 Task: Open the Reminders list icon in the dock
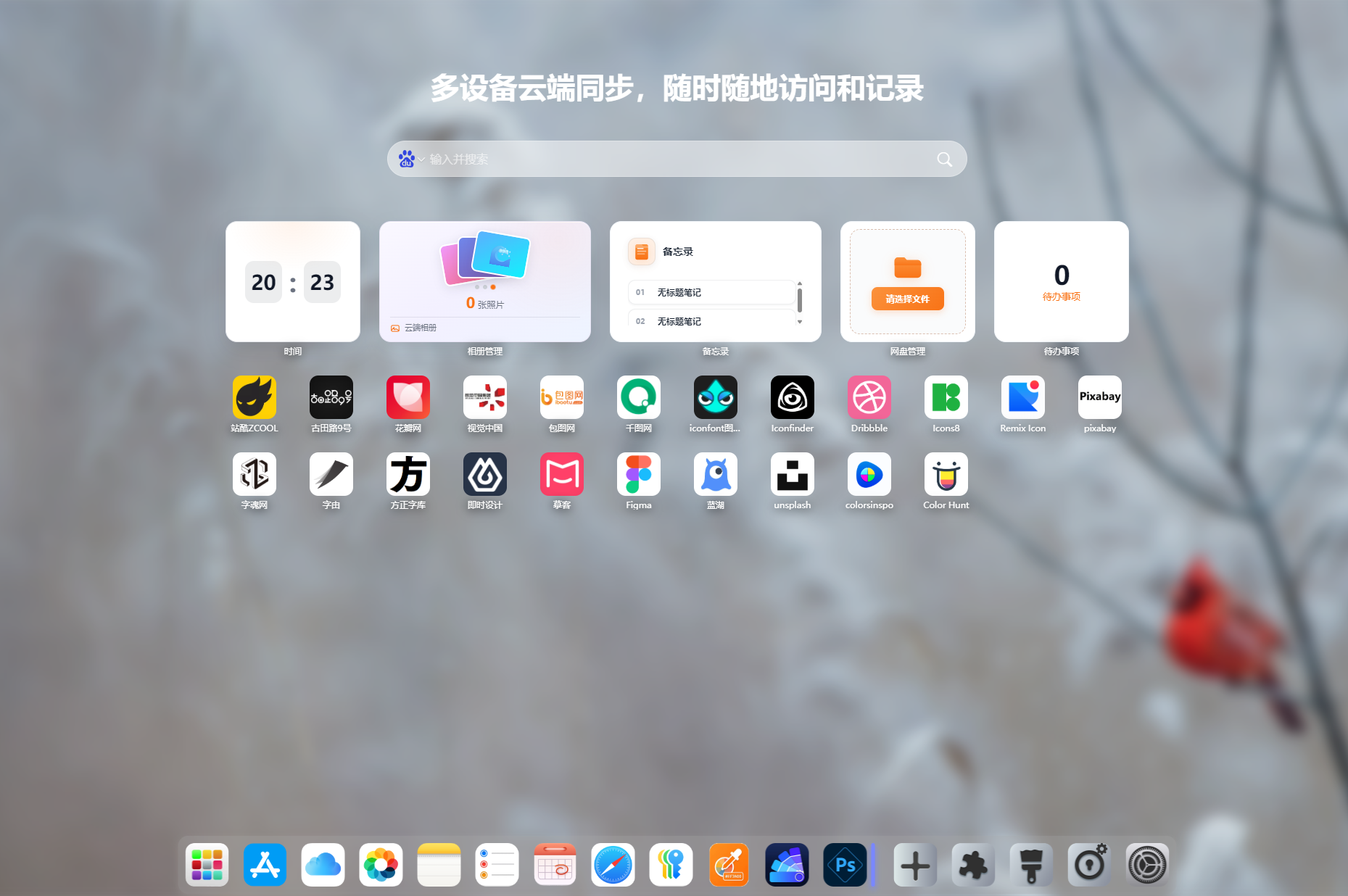click(497, 865)
